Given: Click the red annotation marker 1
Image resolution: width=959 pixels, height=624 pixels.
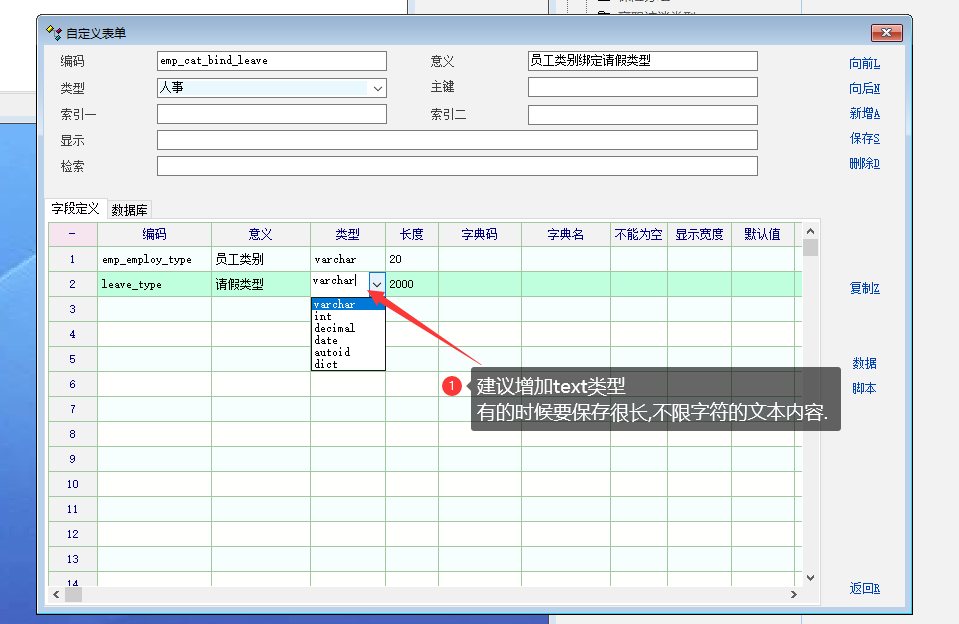Looking at the screenshot, I should click(452, 385).
